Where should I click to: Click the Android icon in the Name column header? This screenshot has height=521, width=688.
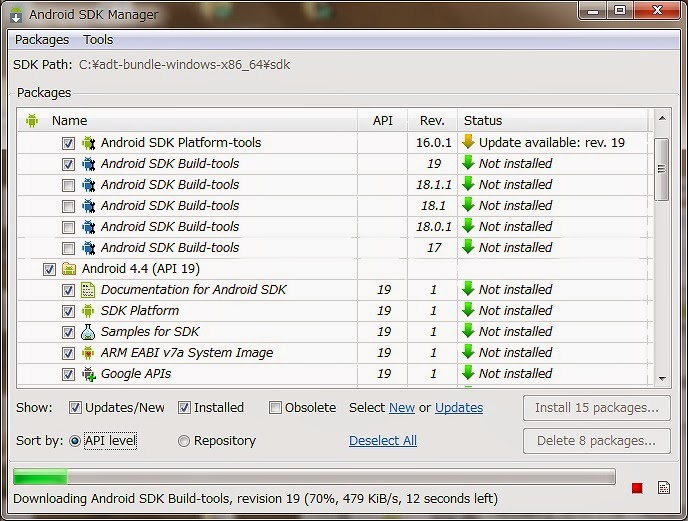[32, 120]
